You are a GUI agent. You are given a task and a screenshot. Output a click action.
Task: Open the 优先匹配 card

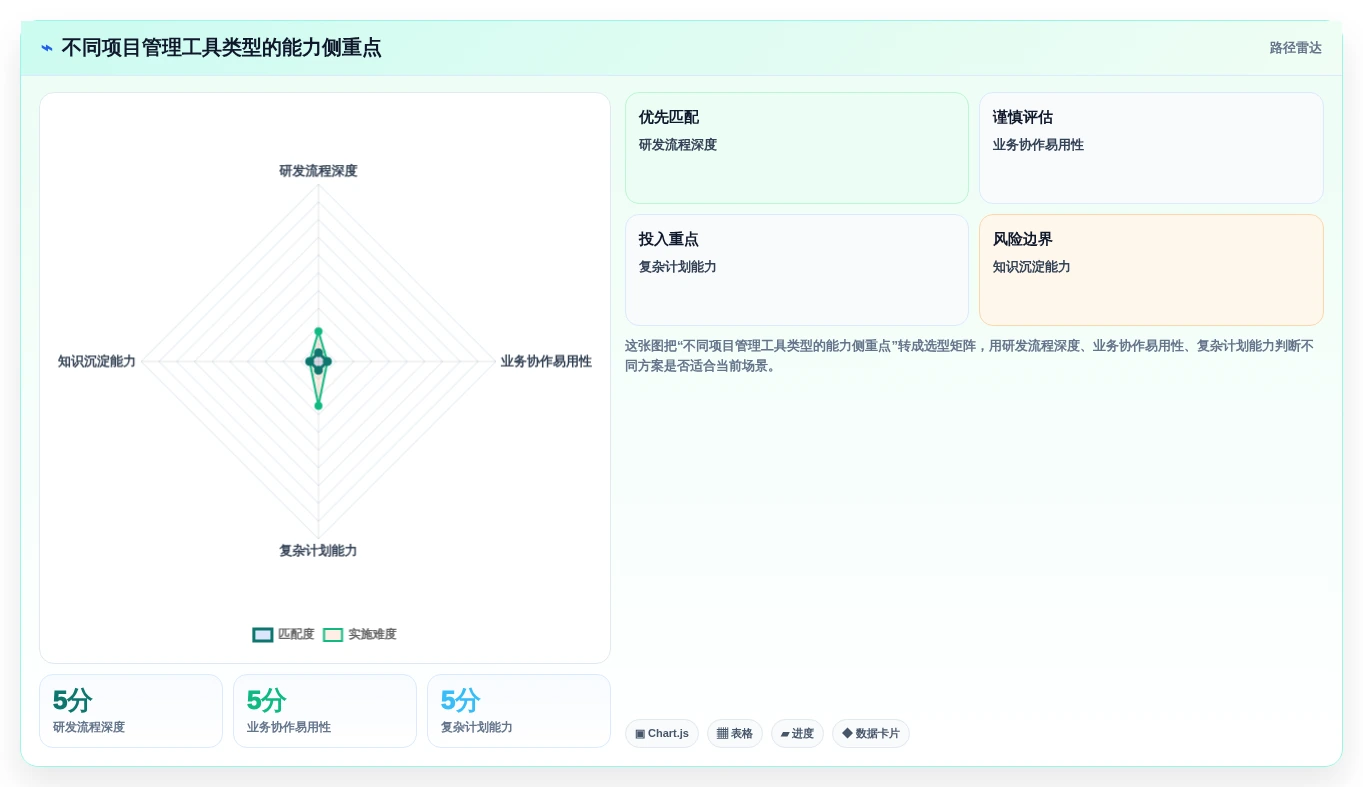point(797,148)
